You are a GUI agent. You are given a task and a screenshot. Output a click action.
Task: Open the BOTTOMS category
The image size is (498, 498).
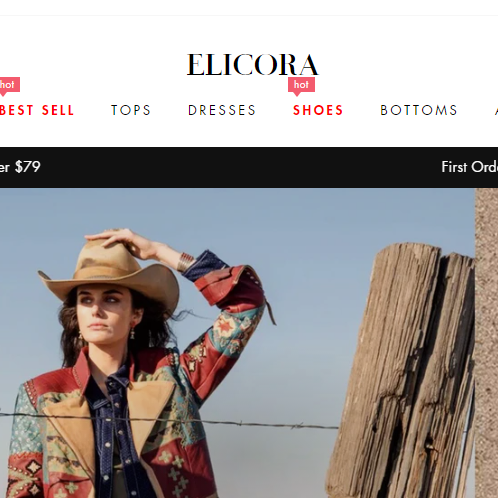tap(419, 110)
